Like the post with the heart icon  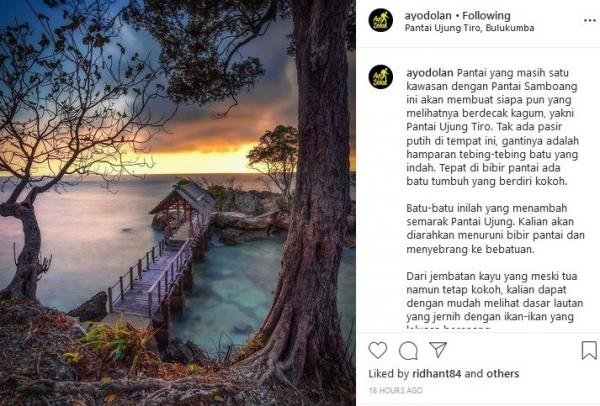(378, 350)
